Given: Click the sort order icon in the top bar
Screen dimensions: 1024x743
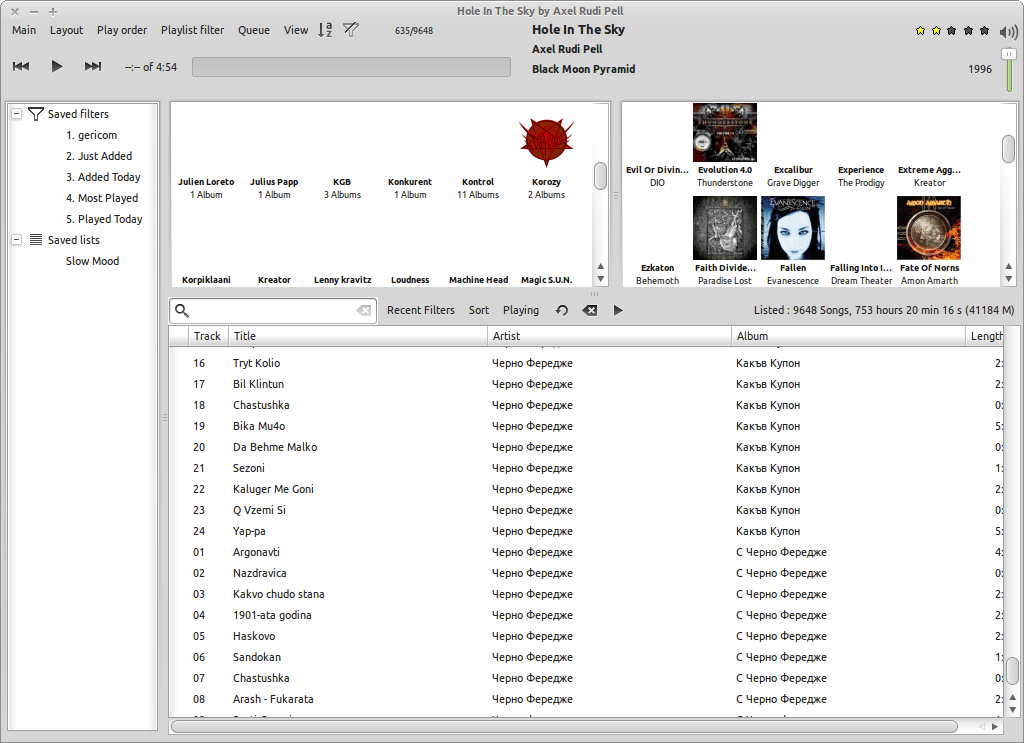Looking at the screenshot, I should click(325, 30).
